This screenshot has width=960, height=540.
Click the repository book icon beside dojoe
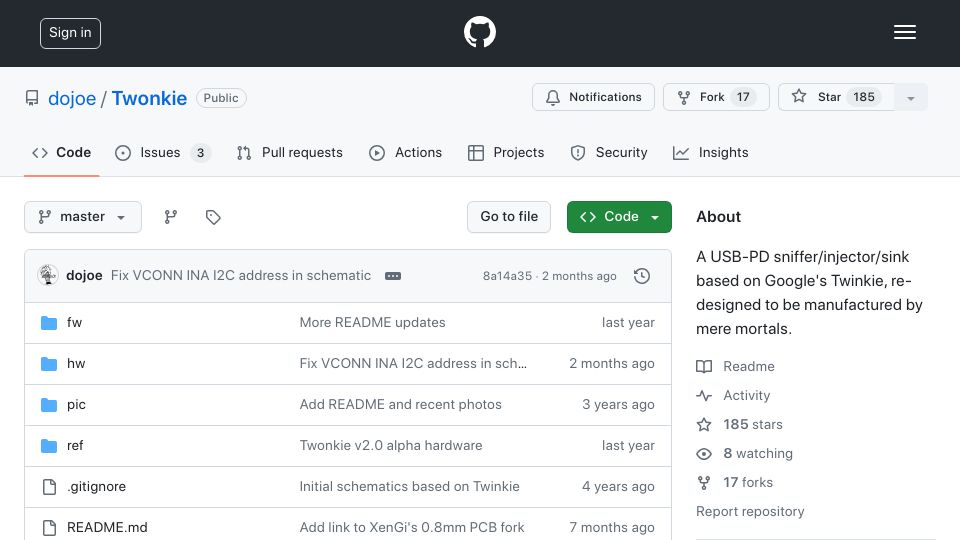32,98
